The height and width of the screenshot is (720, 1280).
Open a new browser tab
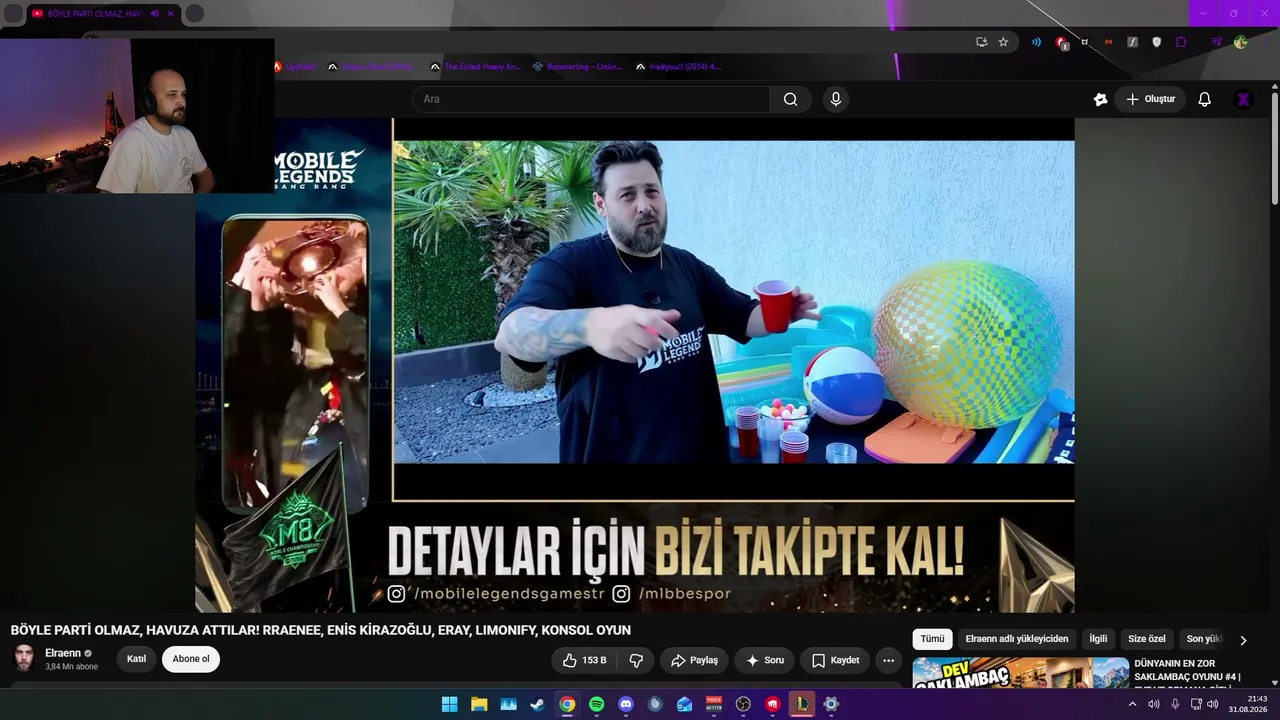[195, 13]
